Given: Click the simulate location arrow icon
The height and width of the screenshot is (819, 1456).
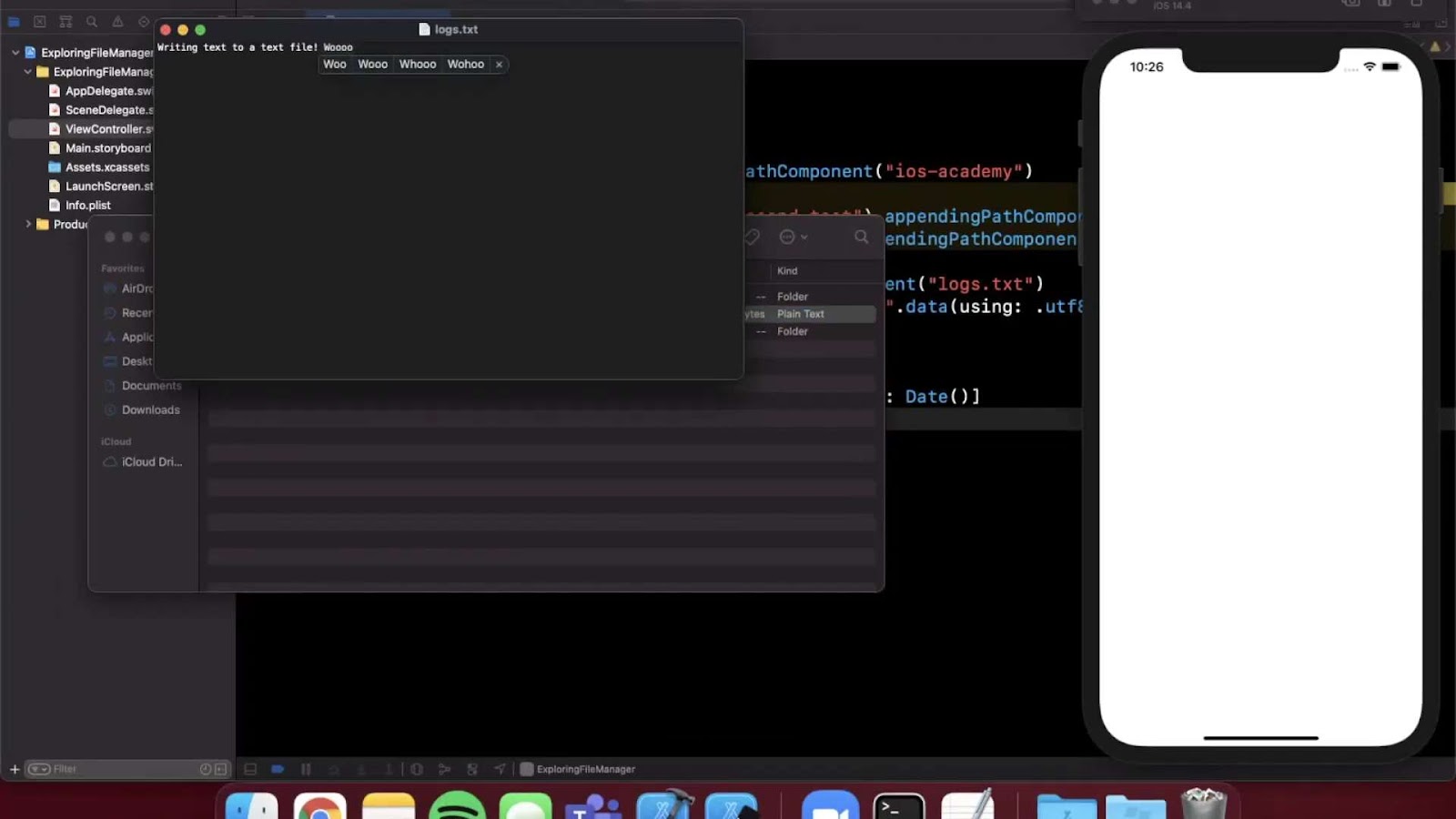Looking at the screenshot, I should click(x=500, y=770).
